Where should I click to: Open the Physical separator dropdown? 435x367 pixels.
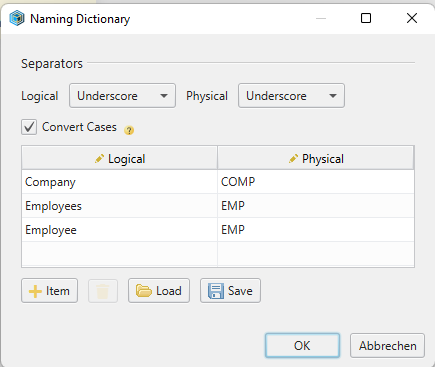tap(291, 96)
